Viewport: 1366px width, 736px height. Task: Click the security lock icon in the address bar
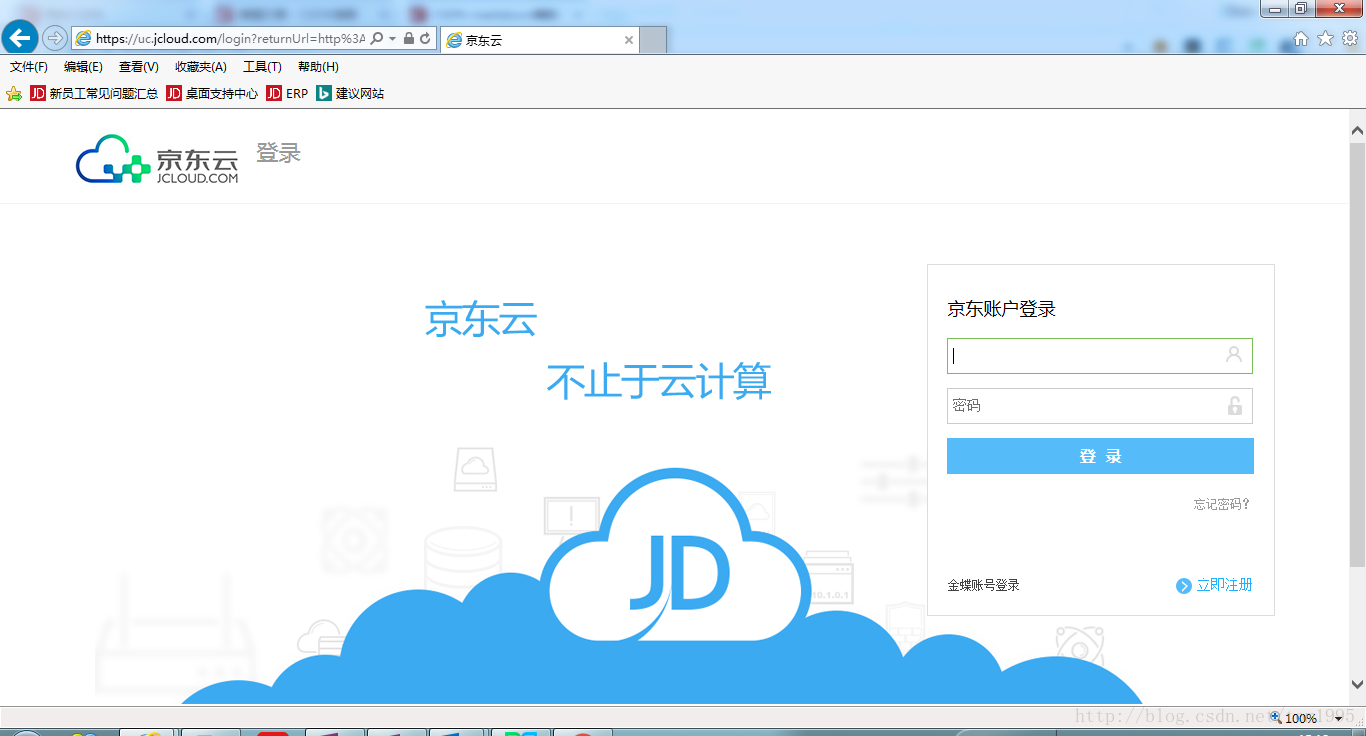409,38
